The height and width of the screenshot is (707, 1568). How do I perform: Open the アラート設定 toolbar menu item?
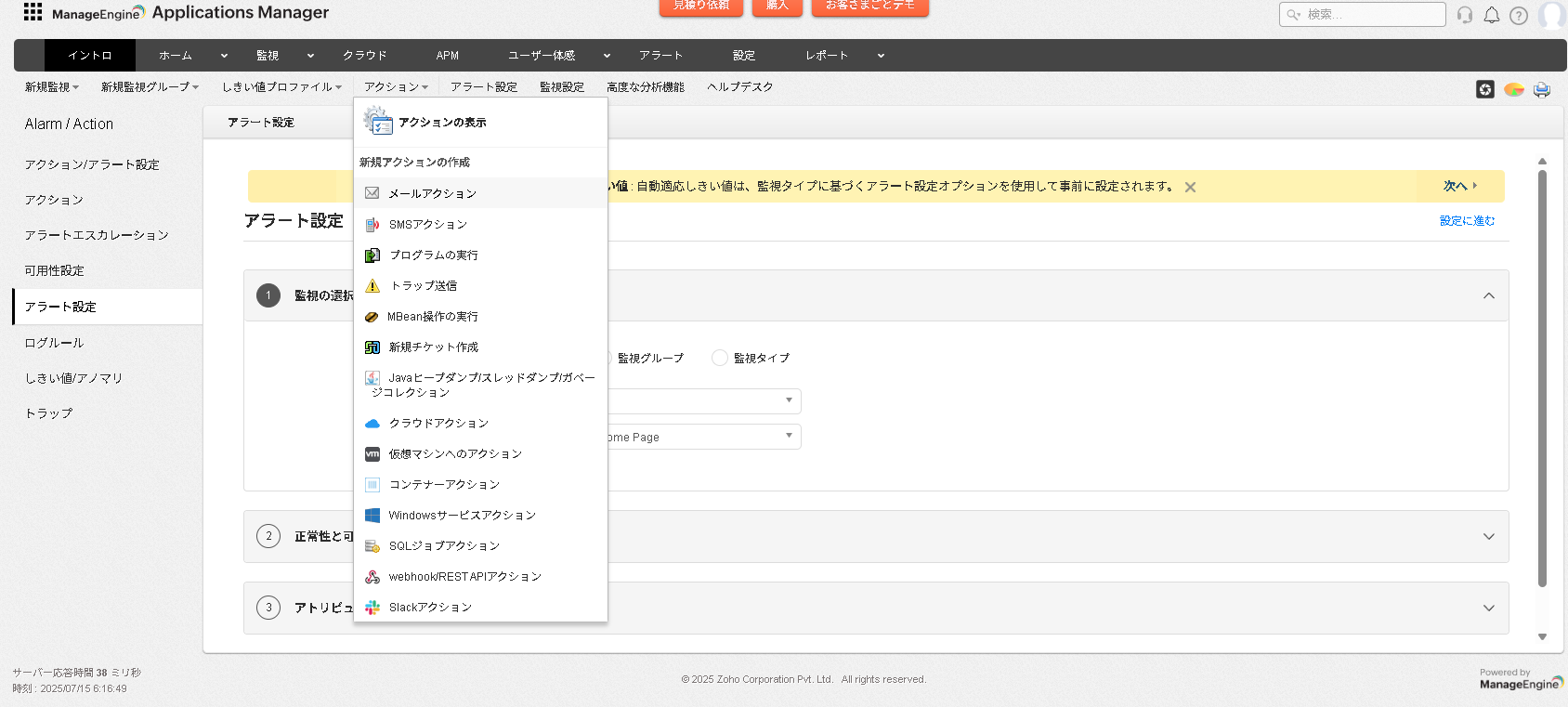(484, 86)
